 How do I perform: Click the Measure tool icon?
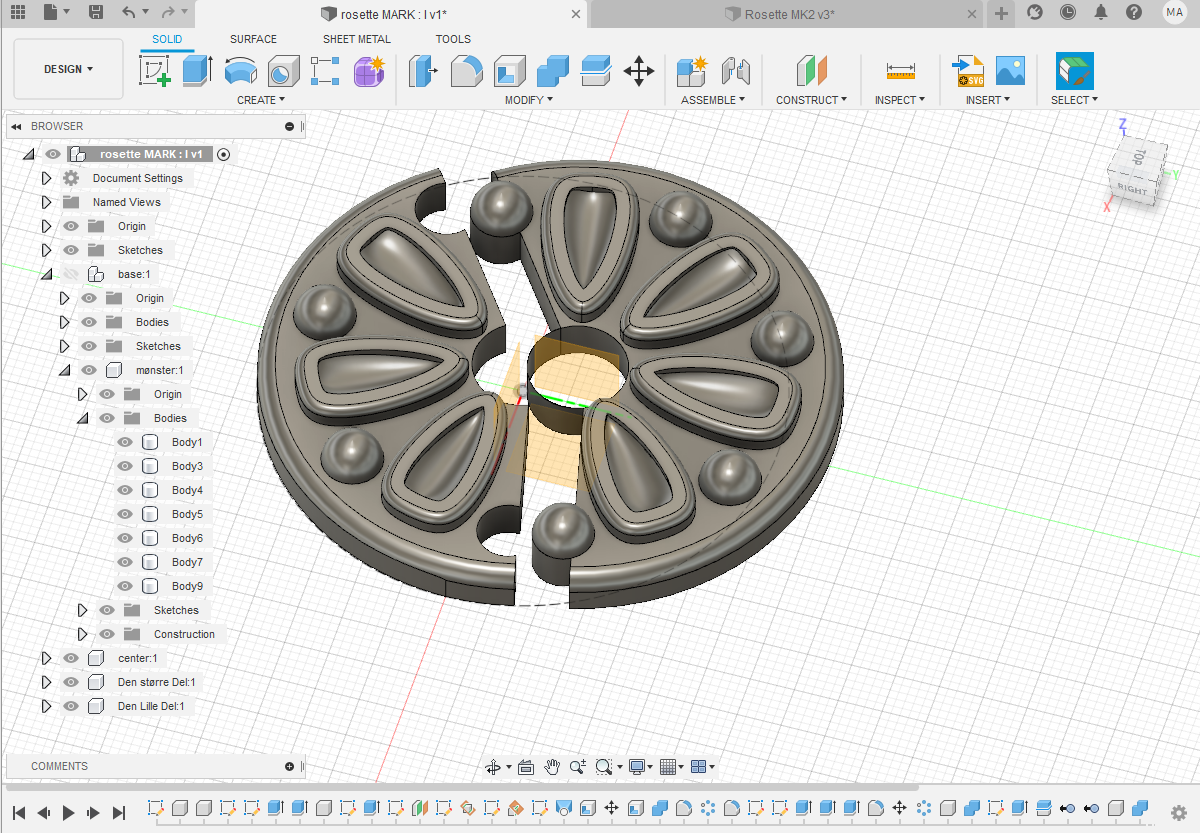pyautogui.click(x=900, y=71)
